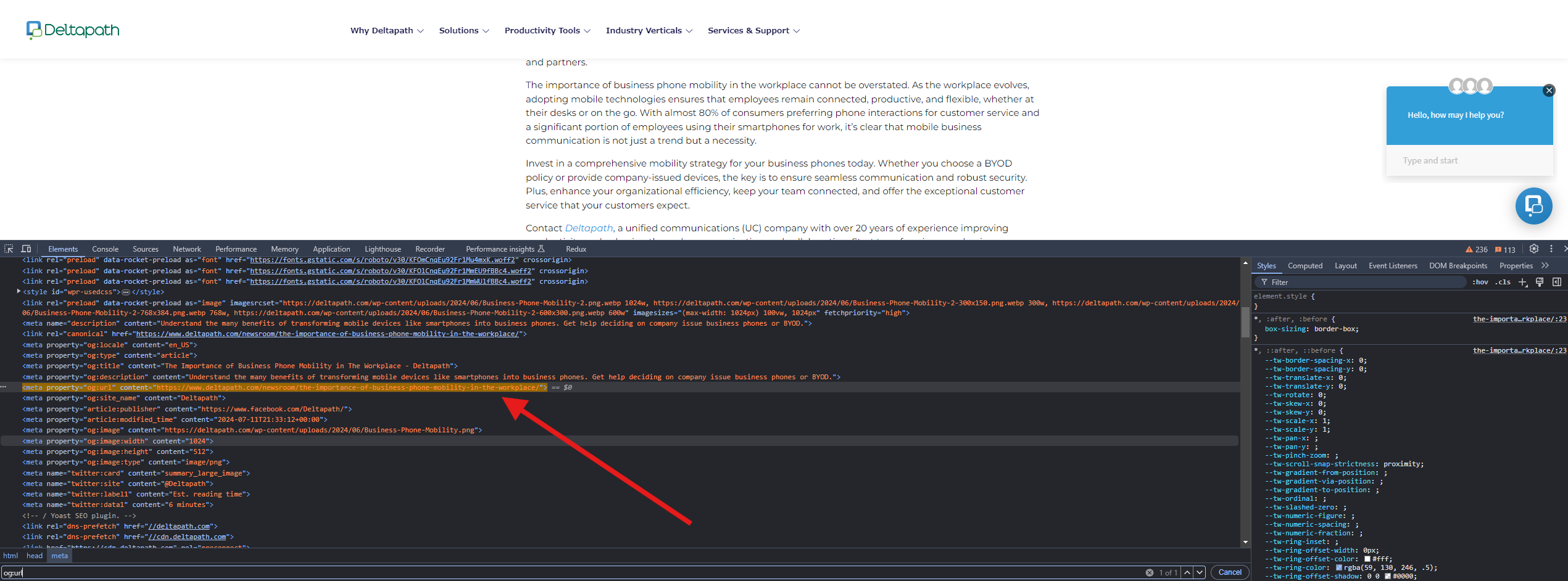Switch to the Computed pane tab
Screen dimensions: 1568x581
click(x=1305, y=266)
